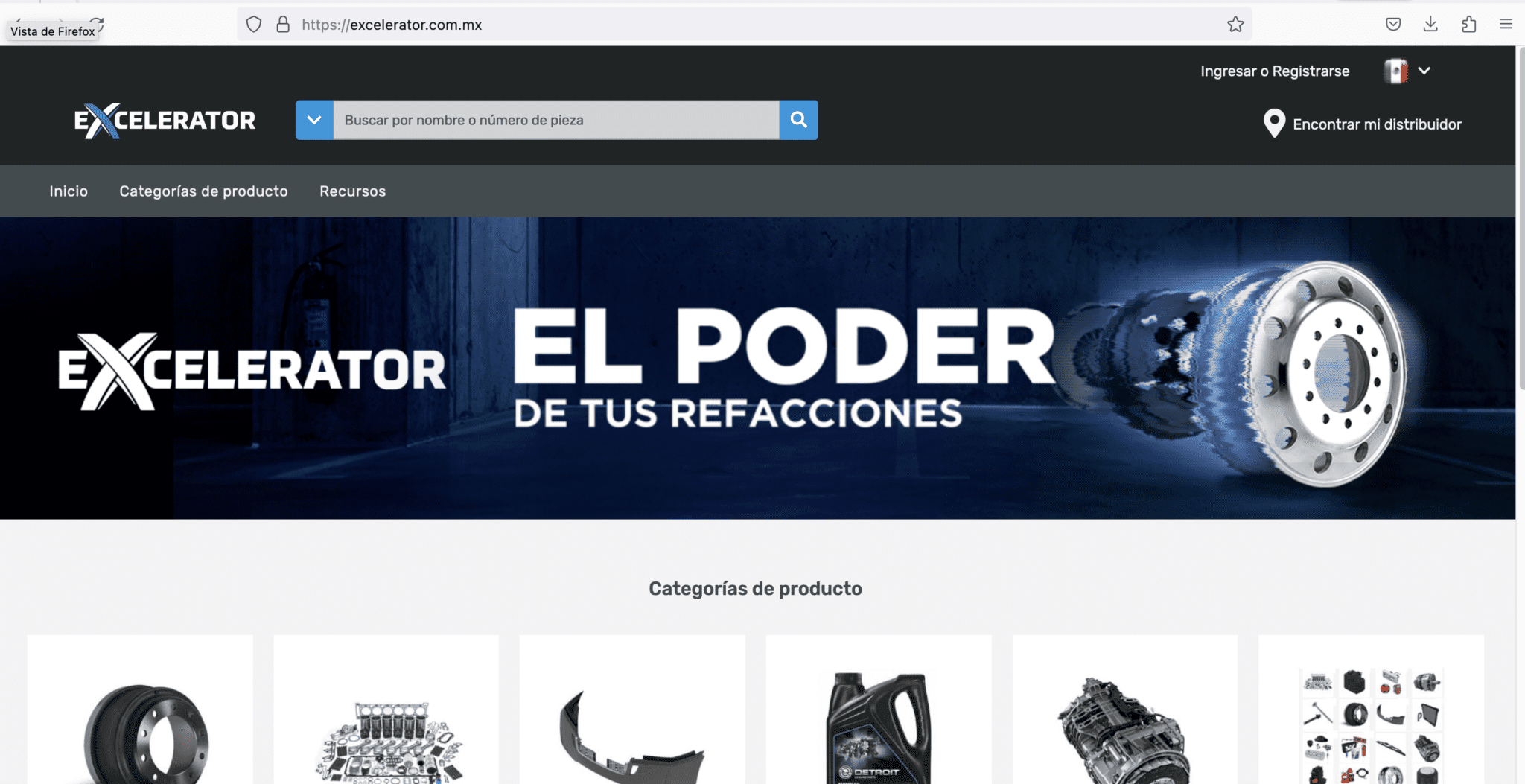This screenshot has width=1525, height=784.
Task: Click the Save to Pocket icon
Action: pyautogui.click(x=1393, y=25)
